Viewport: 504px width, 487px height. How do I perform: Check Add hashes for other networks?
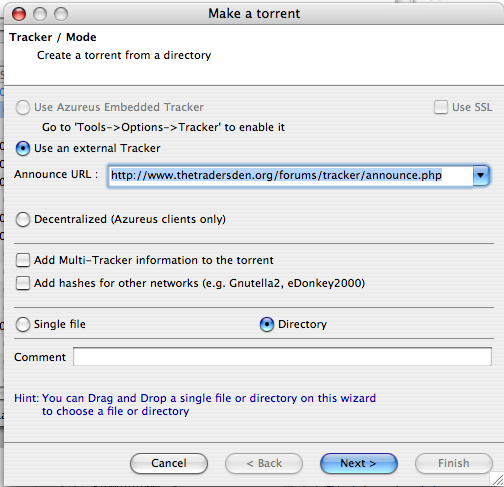pyautogui.click(x=23, y=283)
